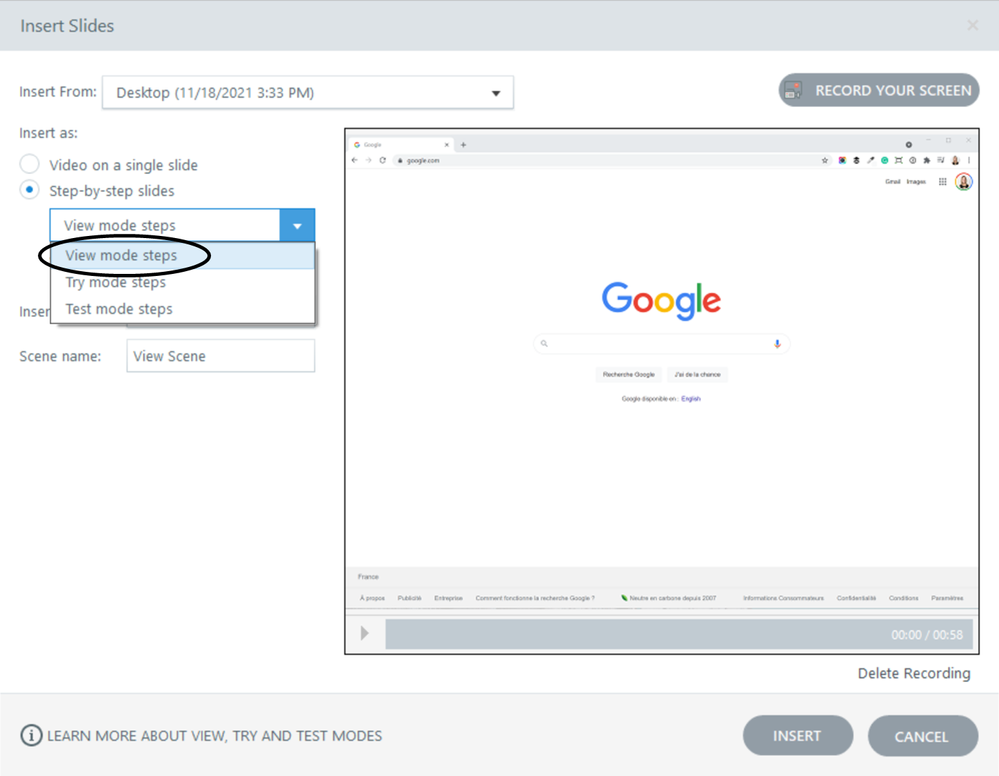Screen dimensions: 999x776
Task: Click the Images link in preview
Action: 916,182
